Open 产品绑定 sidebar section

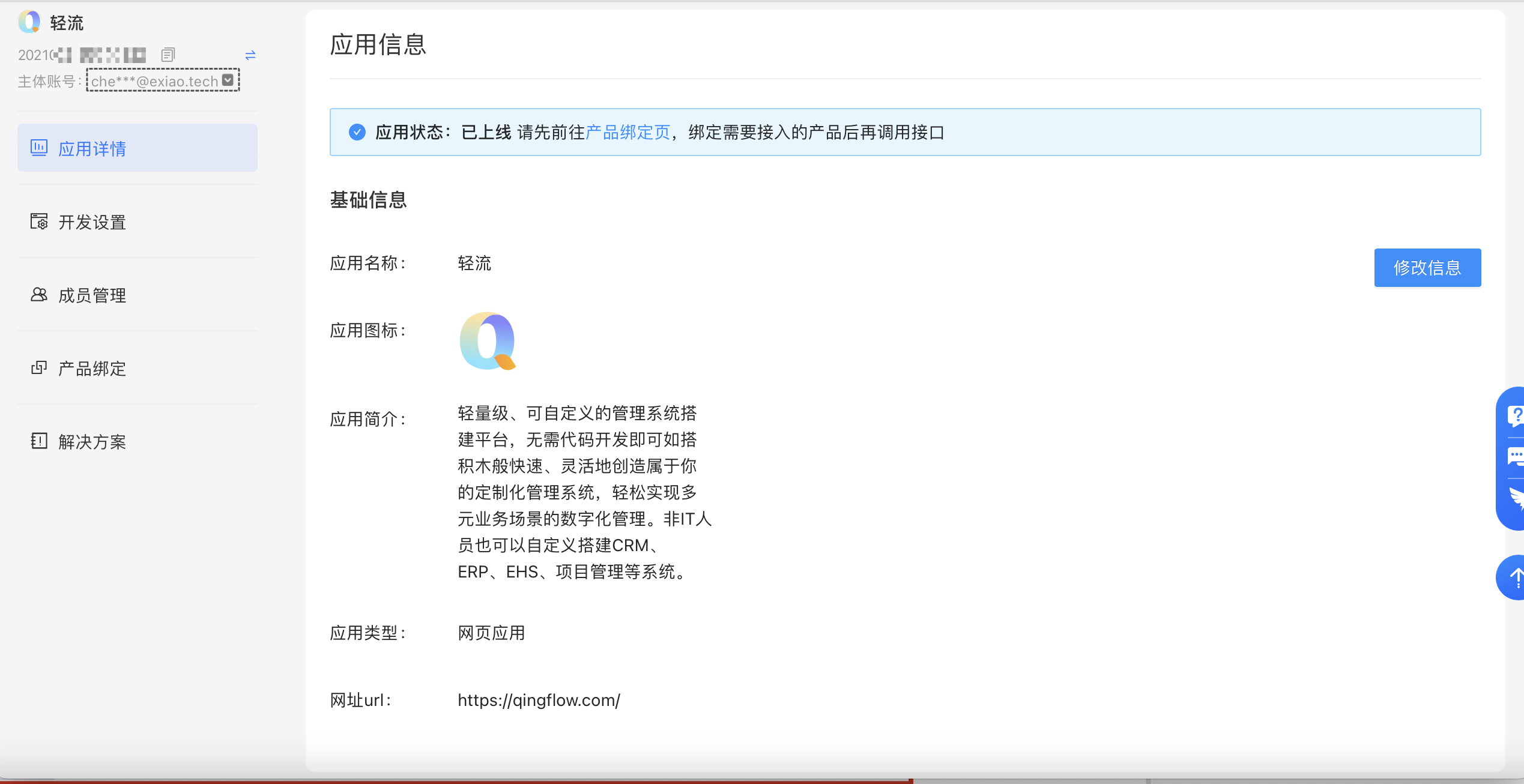pos(137,368)
